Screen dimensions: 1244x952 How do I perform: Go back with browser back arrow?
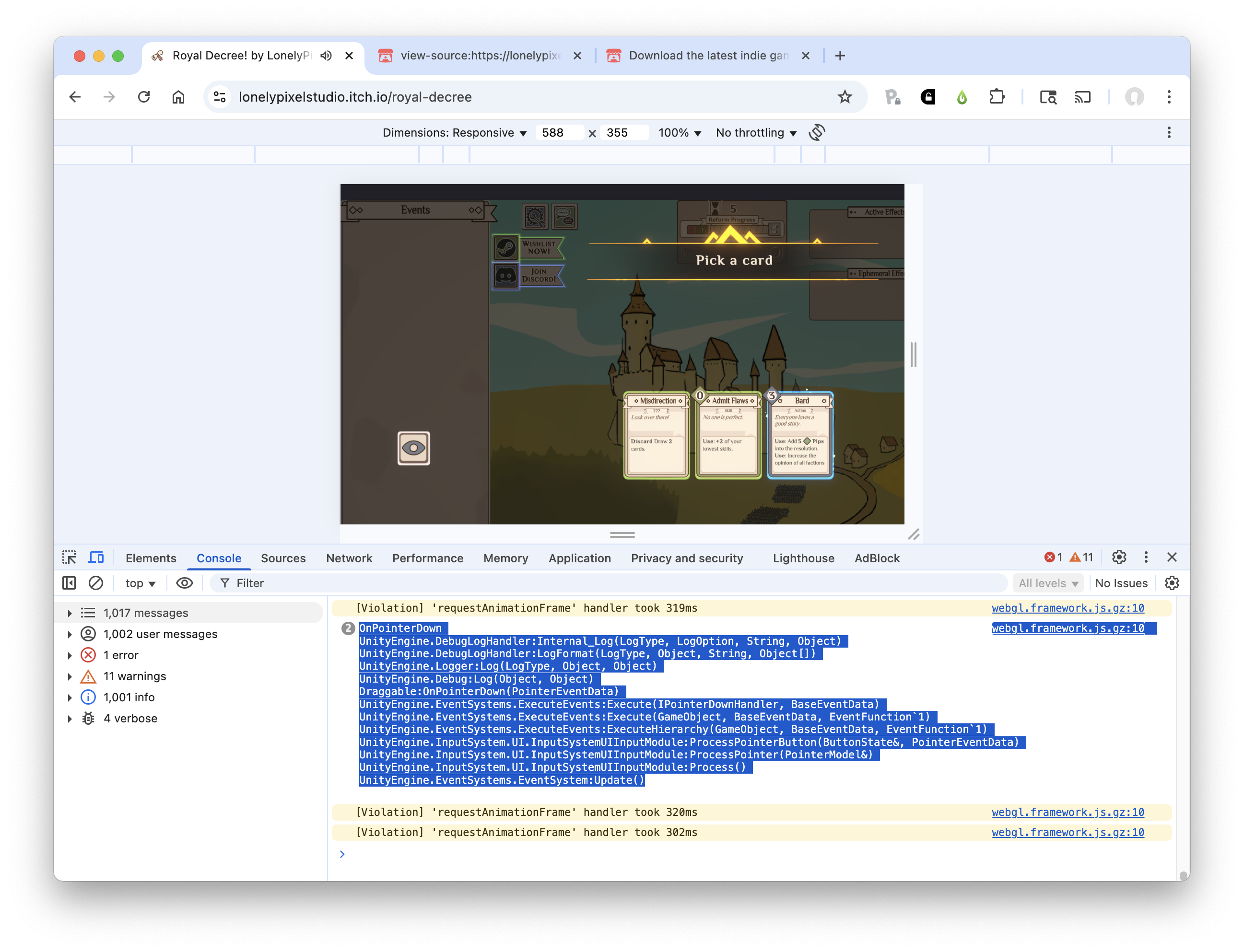coord(75,97)
